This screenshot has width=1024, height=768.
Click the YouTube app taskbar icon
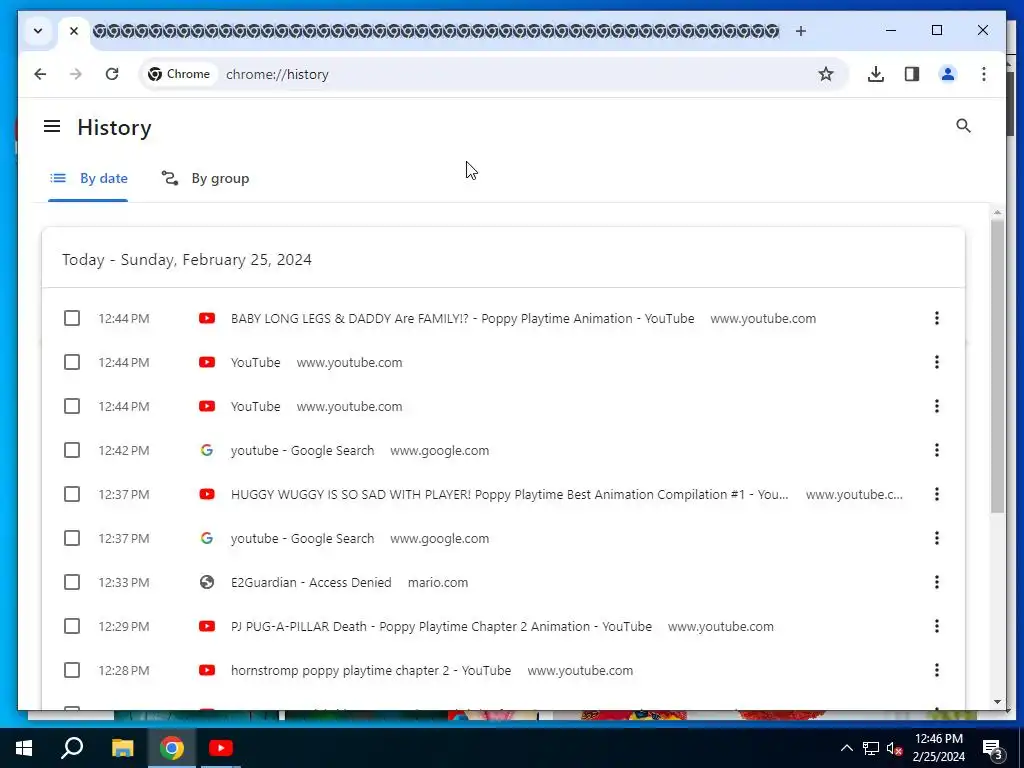point(221,748)
